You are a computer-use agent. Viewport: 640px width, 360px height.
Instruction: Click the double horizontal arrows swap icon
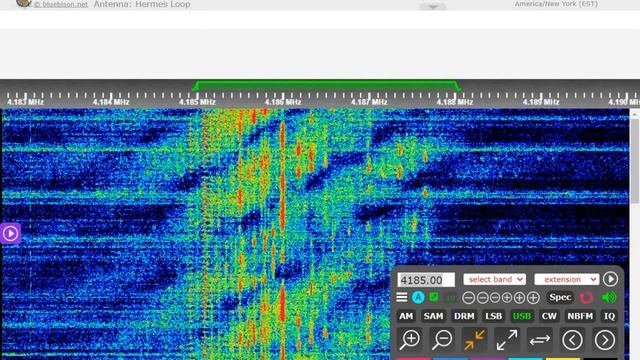[540, 340]
